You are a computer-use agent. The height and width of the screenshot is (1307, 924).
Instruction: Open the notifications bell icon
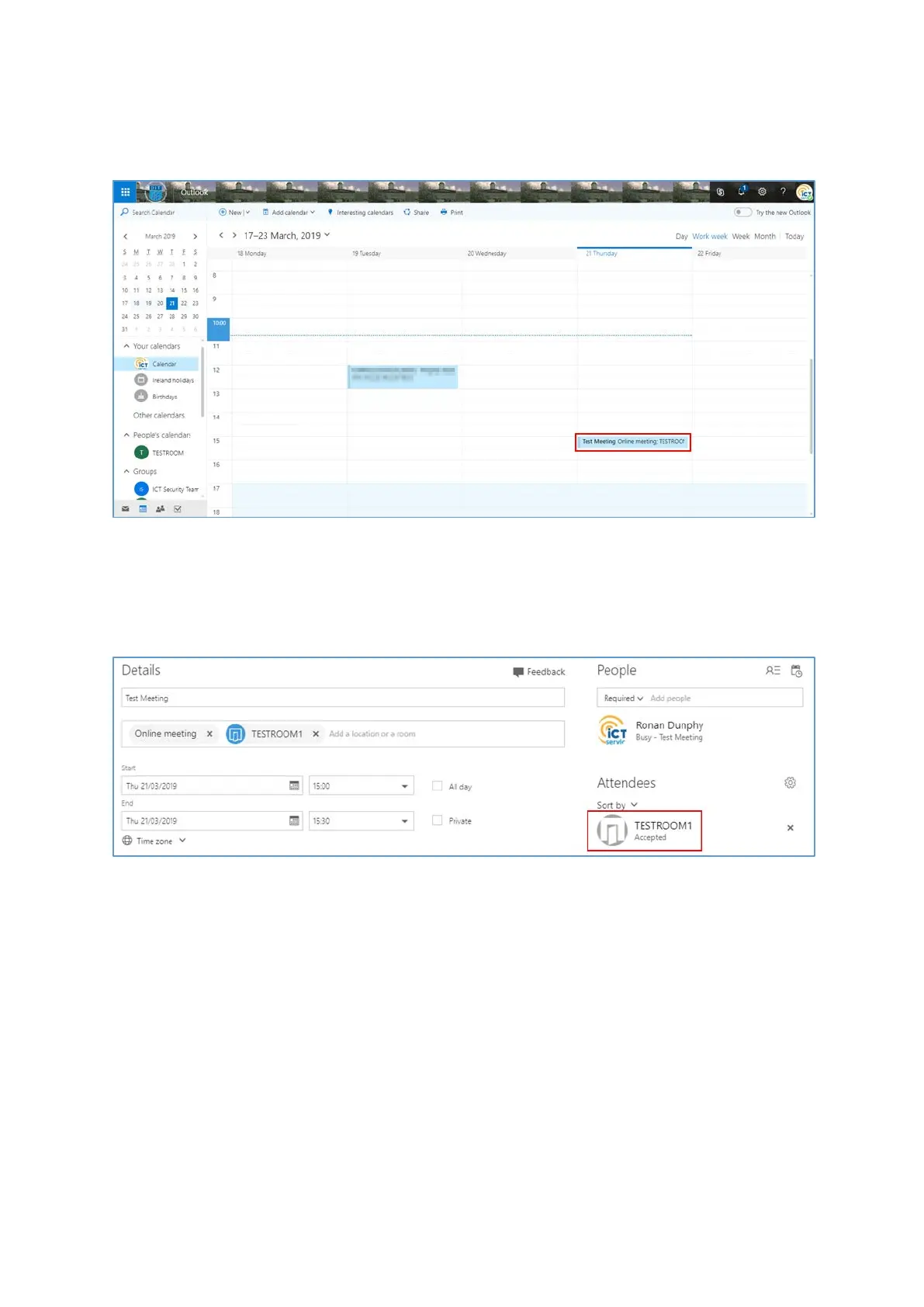(x=742, y=191)
